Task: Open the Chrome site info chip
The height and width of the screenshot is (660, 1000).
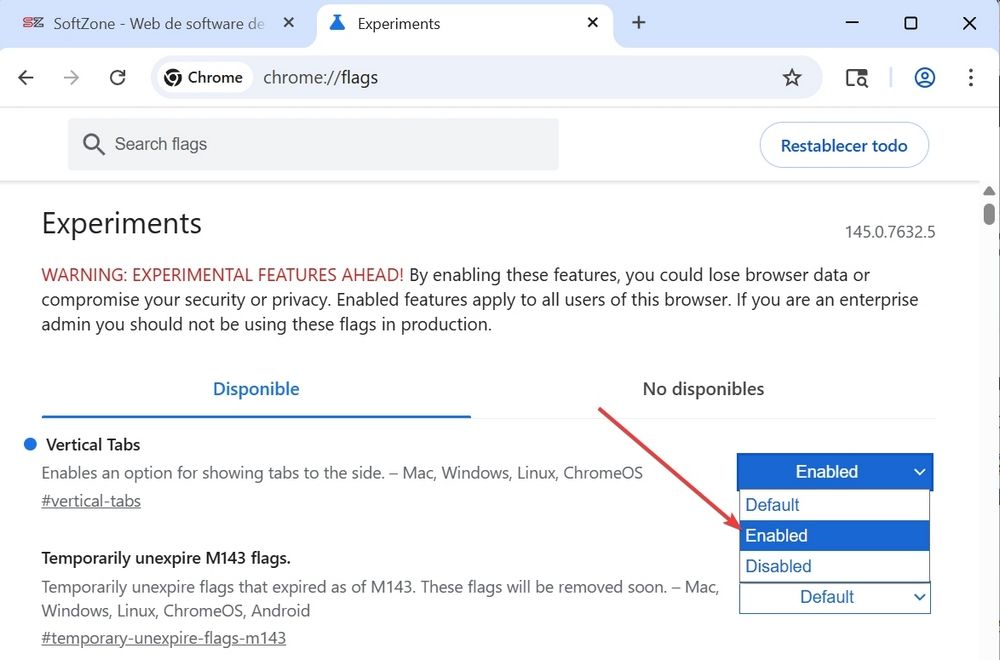Action: point(203,77)
